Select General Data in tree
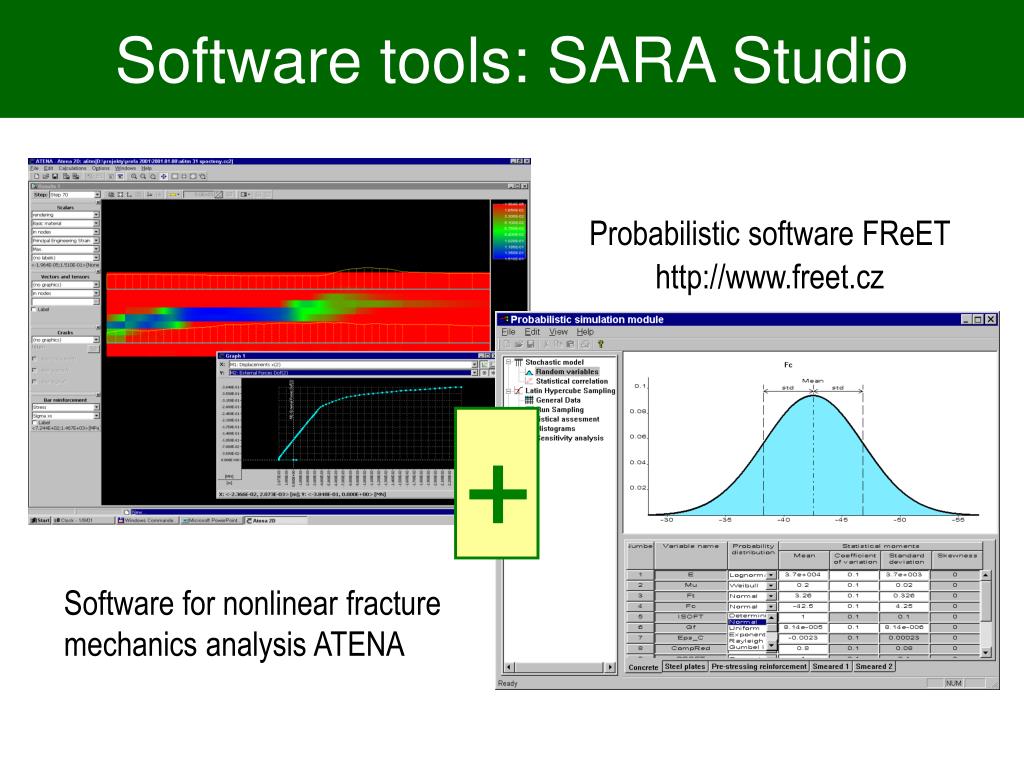 click(x=558, y=400)
